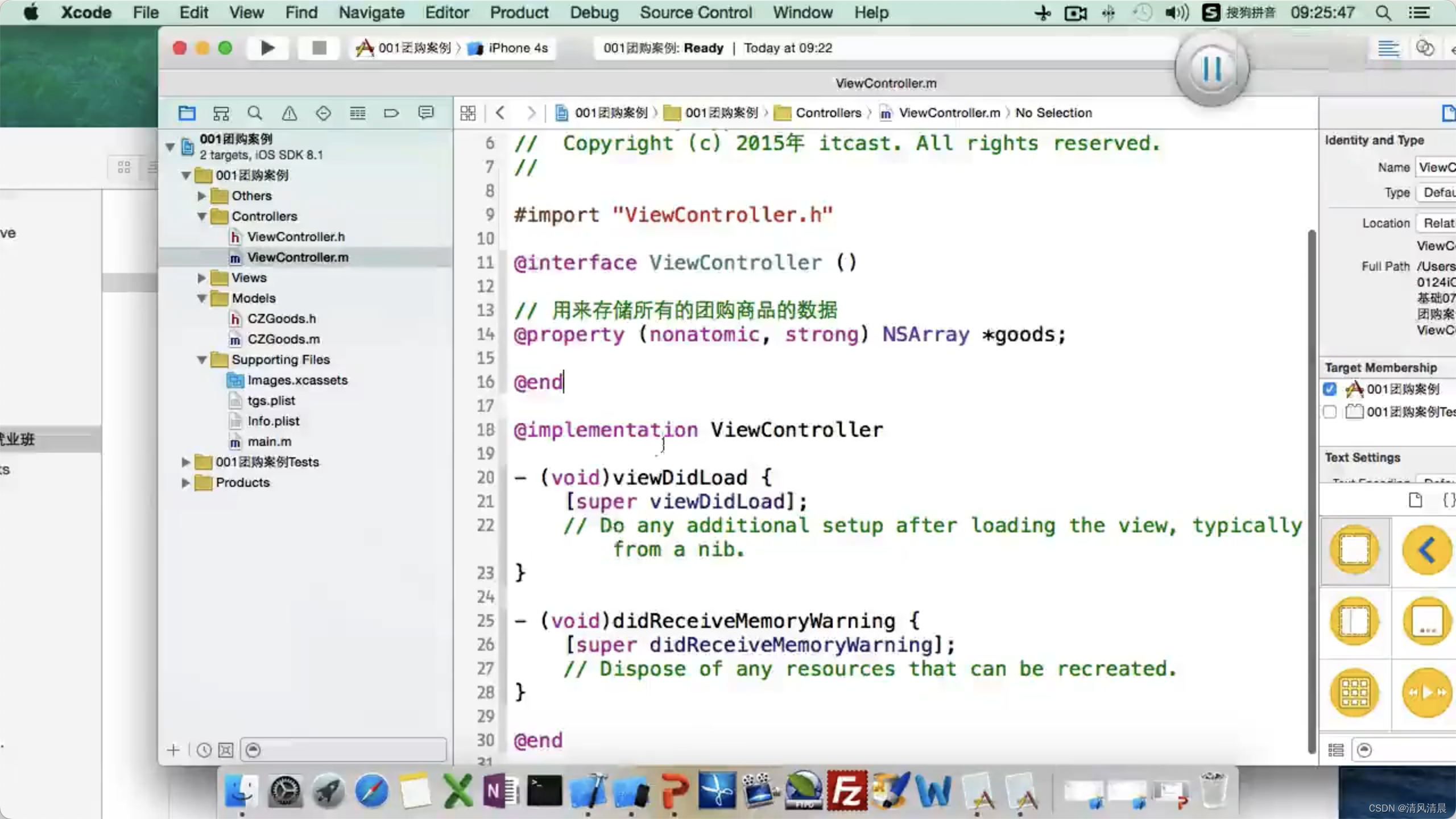Open the Source Control menu

coord(695,13)
